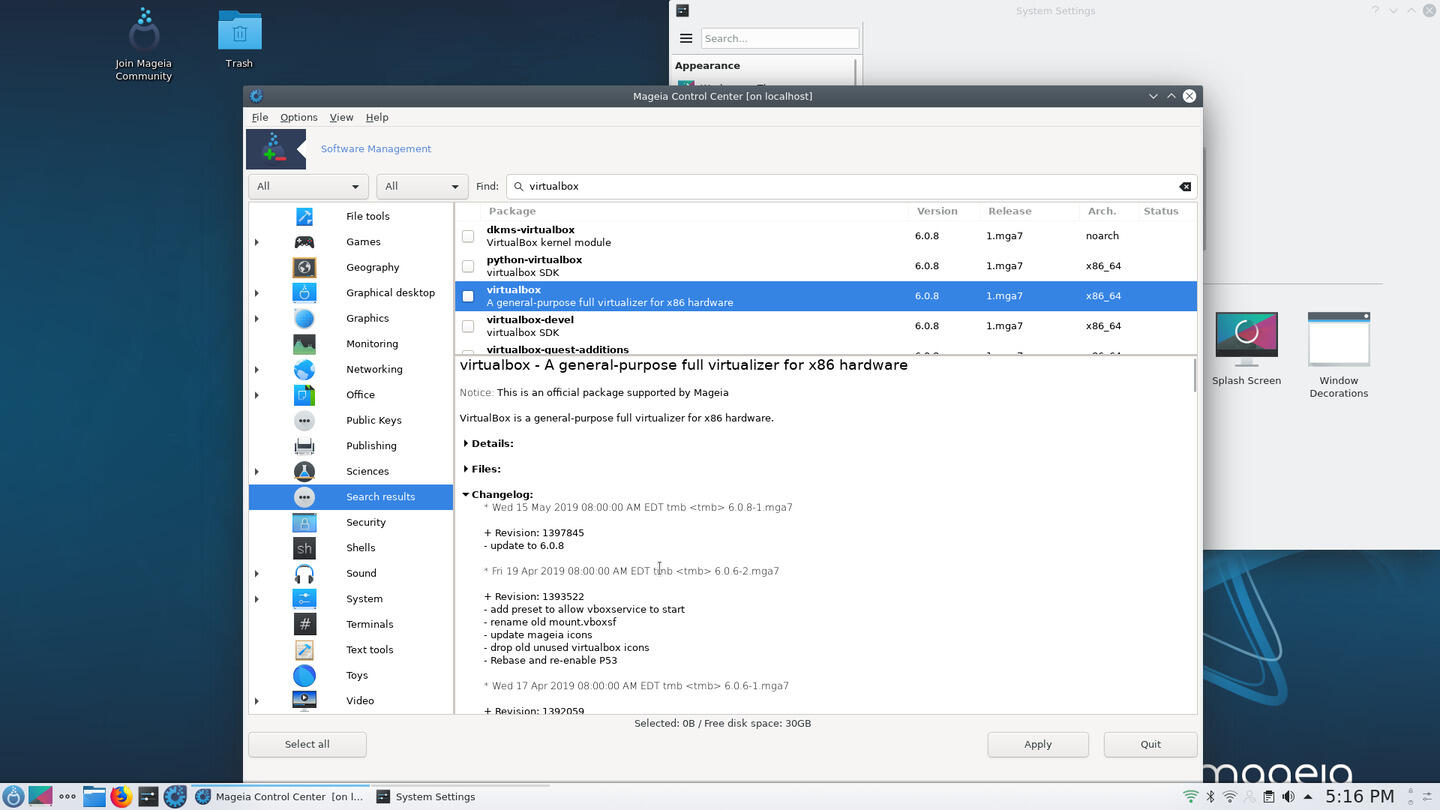Select the Search results category
1440x810 pixels.
point(351,497)
